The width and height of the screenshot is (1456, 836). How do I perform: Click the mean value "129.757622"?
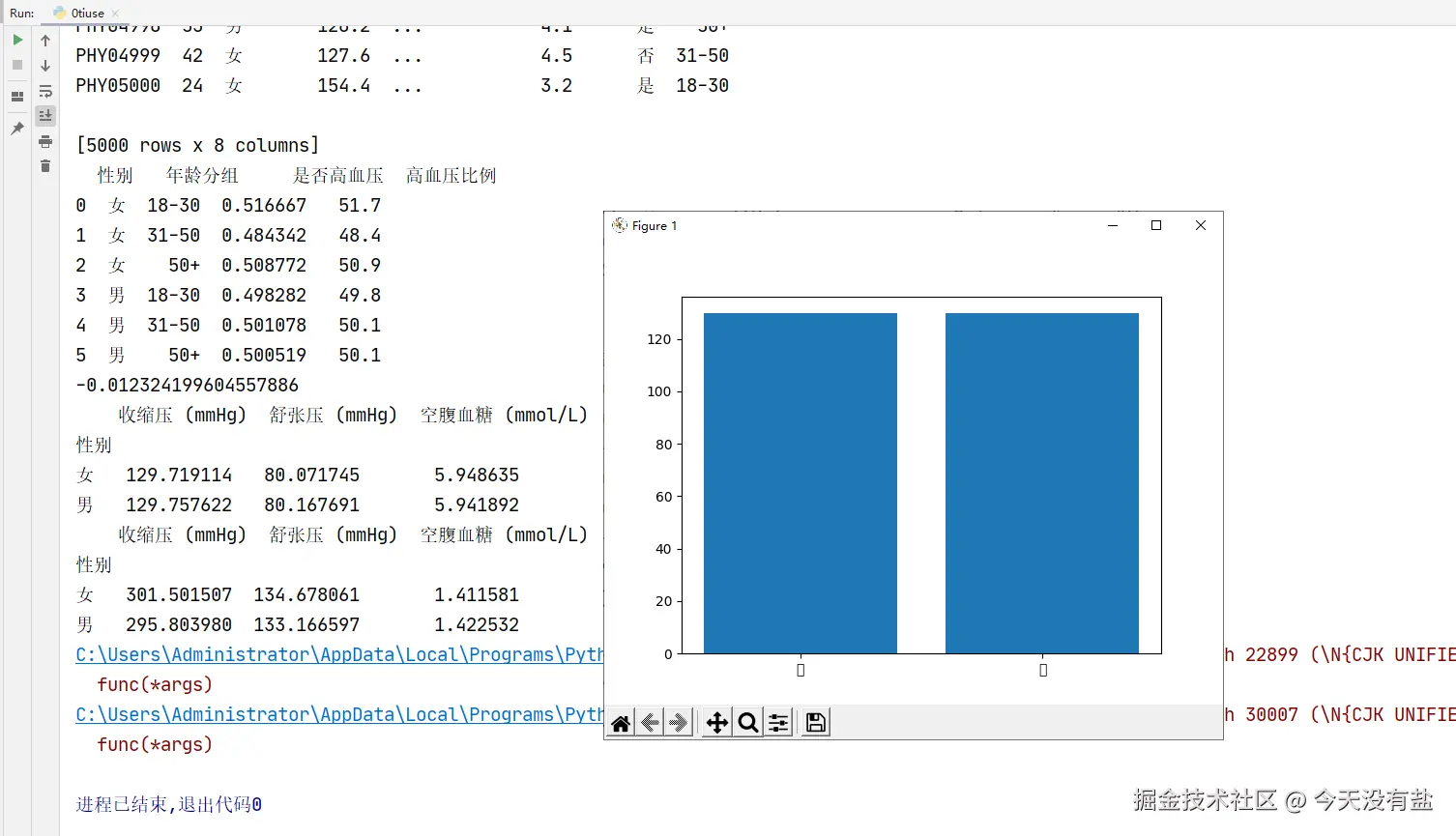pos(179,504)
